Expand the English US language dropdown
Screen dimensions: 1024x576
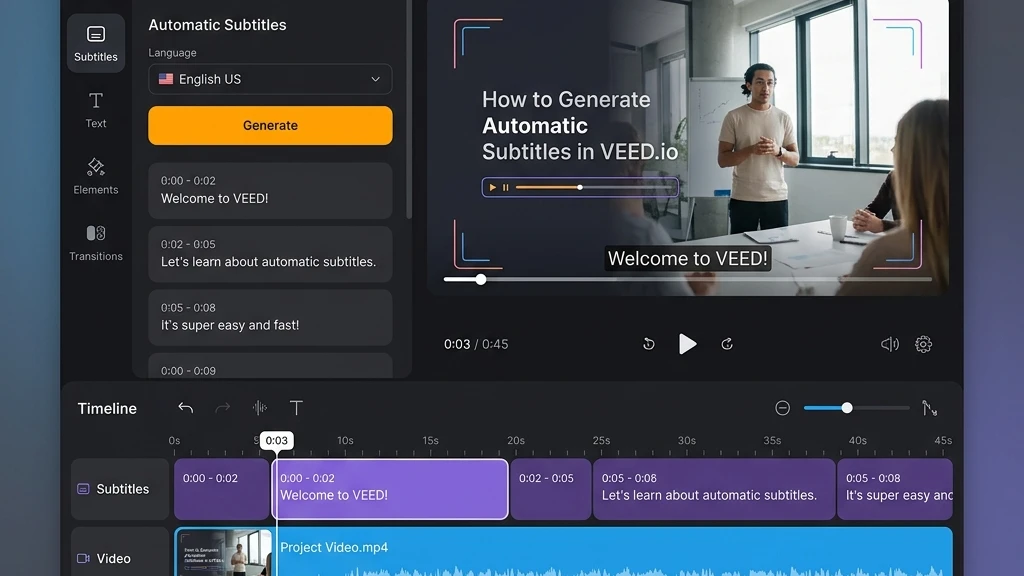point(270,79)
